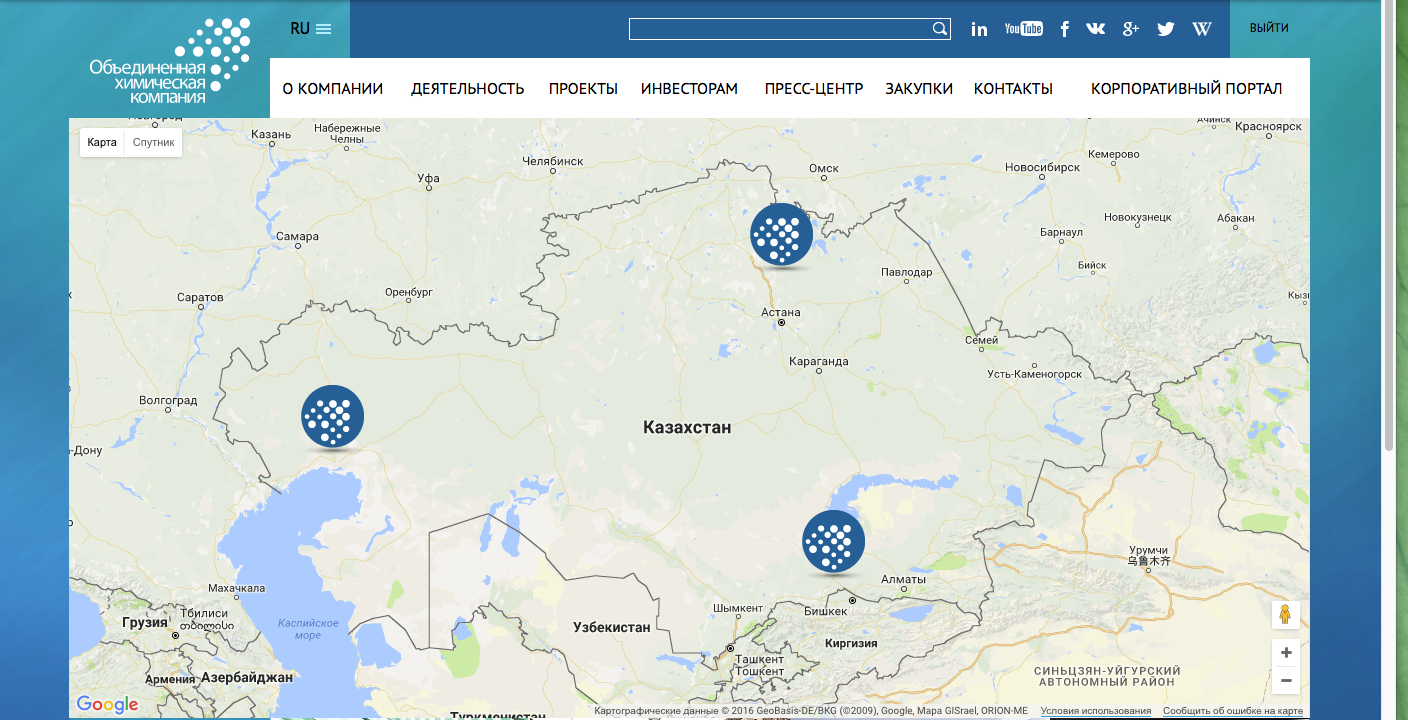The image size is (1408, 720).
Task: Click the Саратов city label
Action: [200, 298]
